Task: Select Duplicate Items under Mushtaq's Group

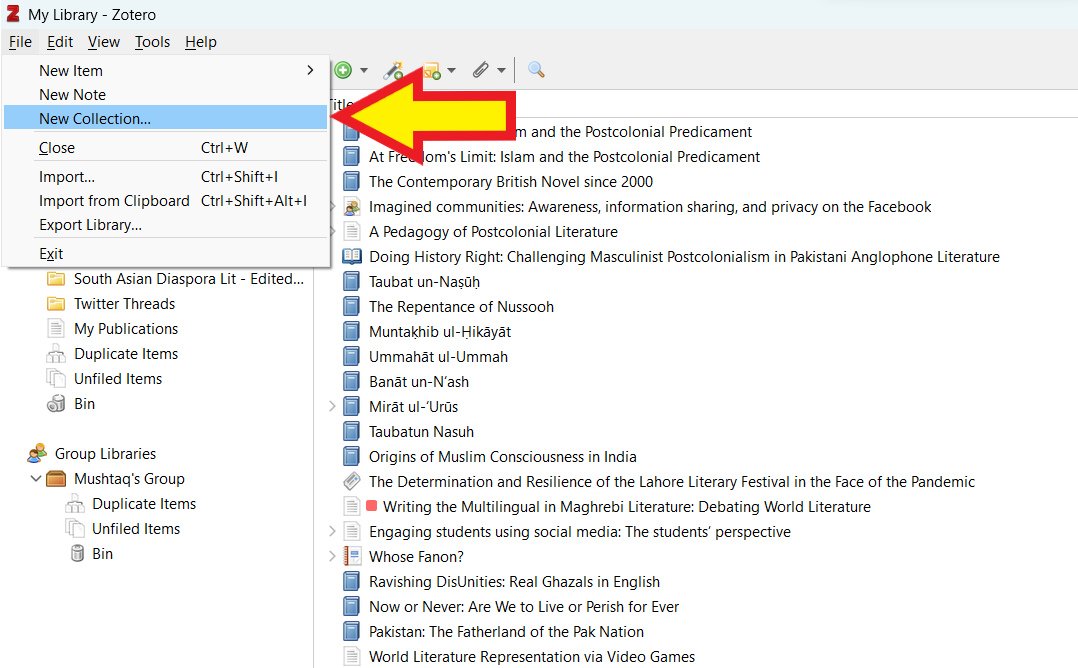Action: click(x=144, y=504)
